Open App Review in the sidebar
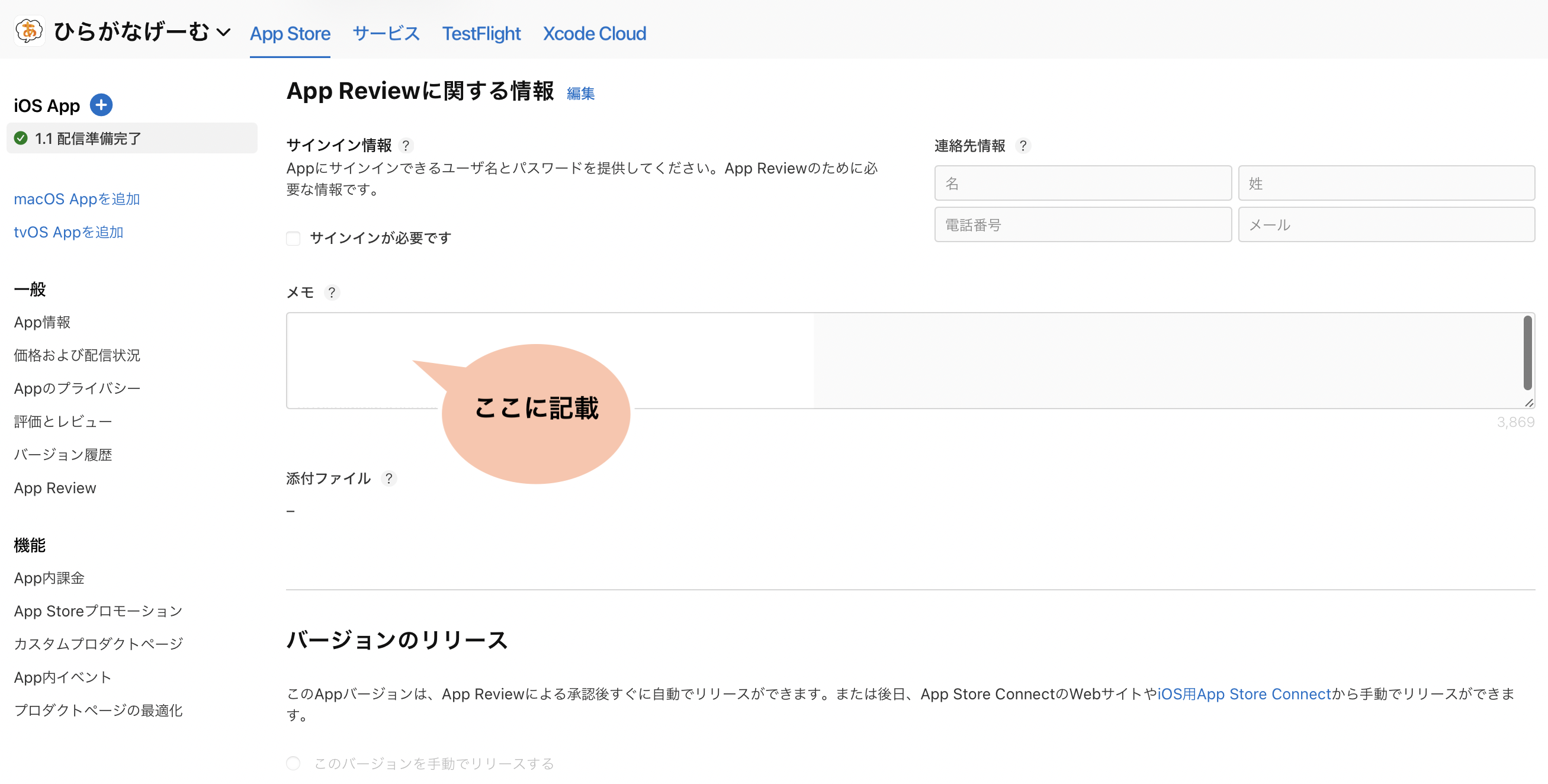 [x=55, y=488]
